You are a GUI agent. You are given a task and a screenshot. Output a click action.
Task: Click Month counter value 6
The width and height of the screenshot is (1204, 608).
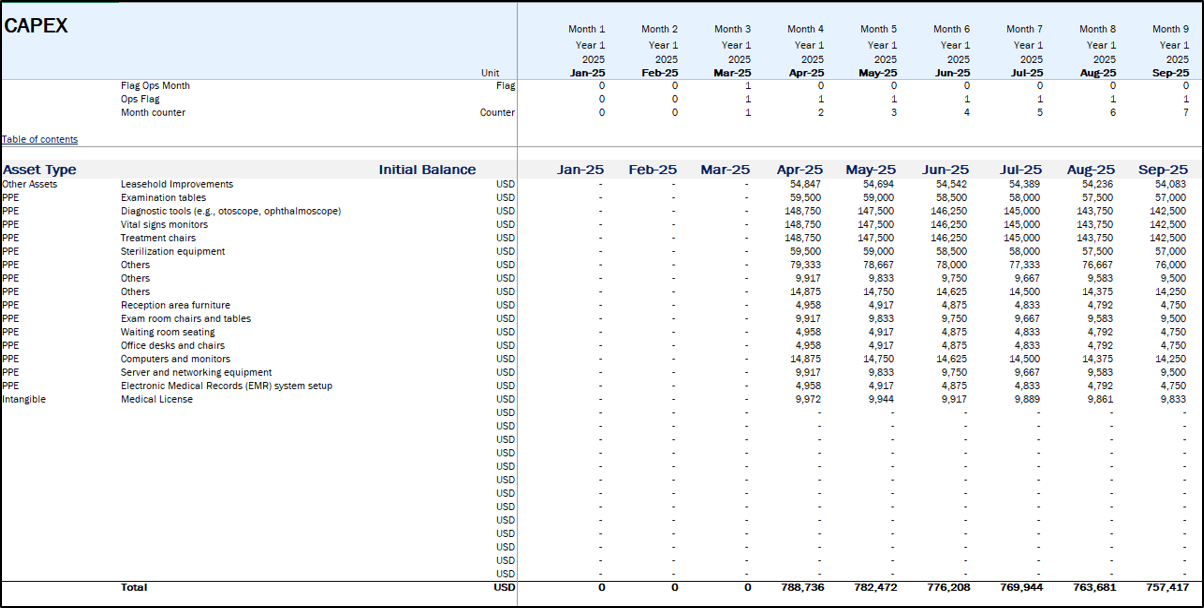click(1113, 113)
